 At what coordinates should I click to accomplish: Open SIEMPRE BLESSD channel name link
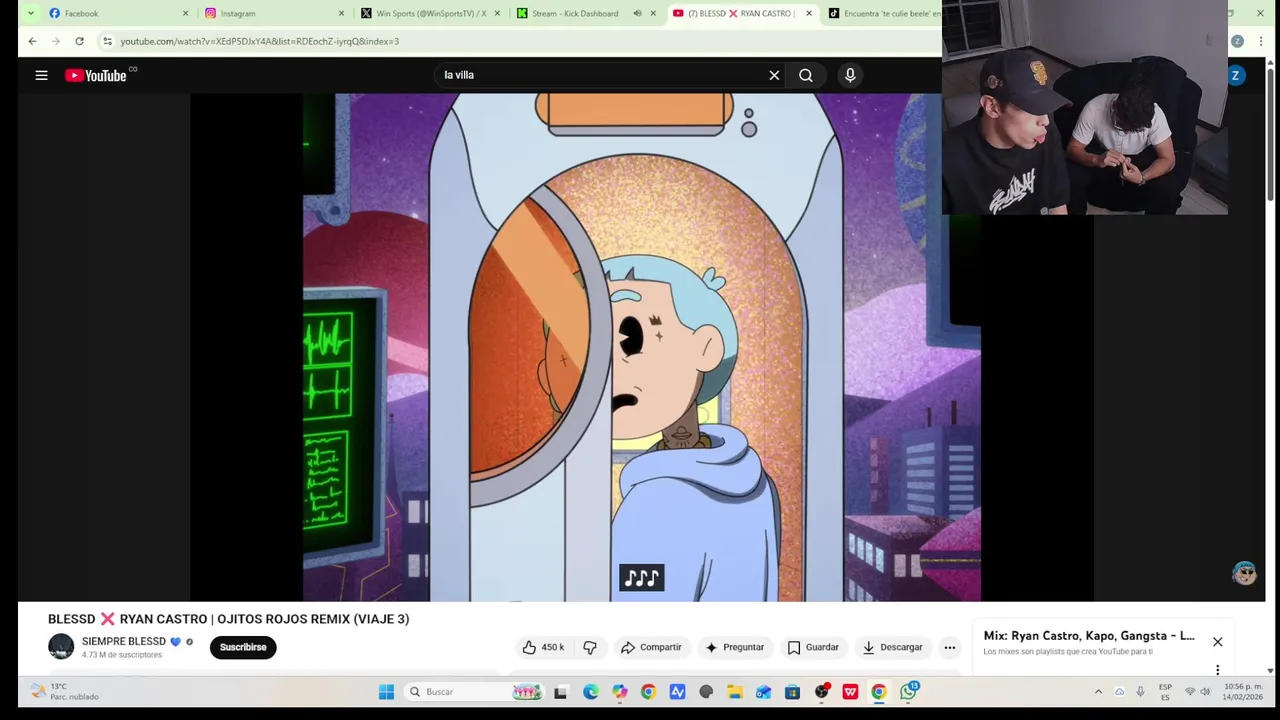click(x=123, y=642)
